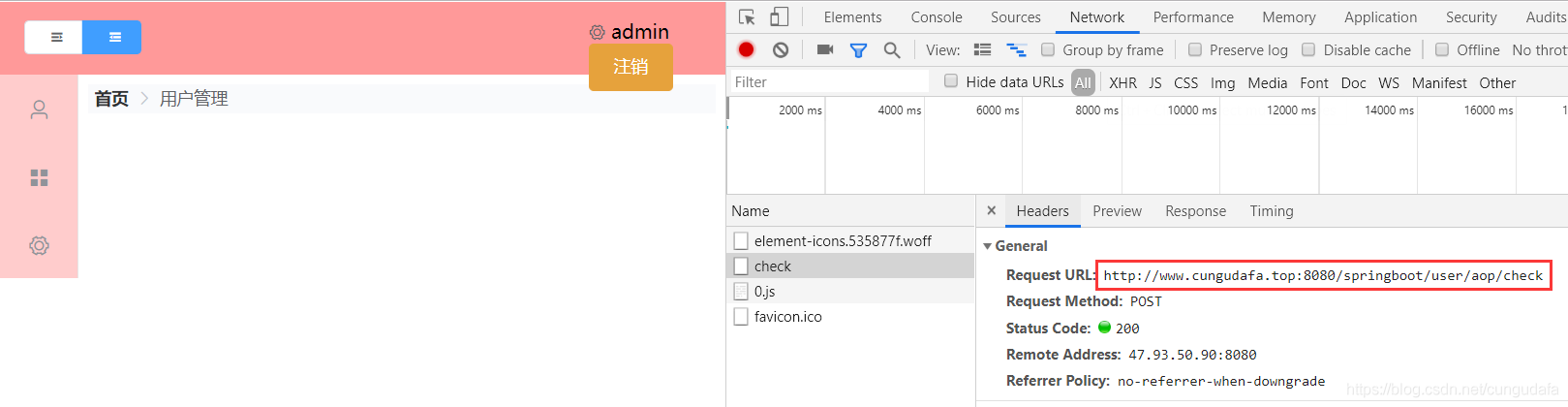Enable the Preserve log checkbox
The image size is (1568, 407).
[x=1195, y=49]
